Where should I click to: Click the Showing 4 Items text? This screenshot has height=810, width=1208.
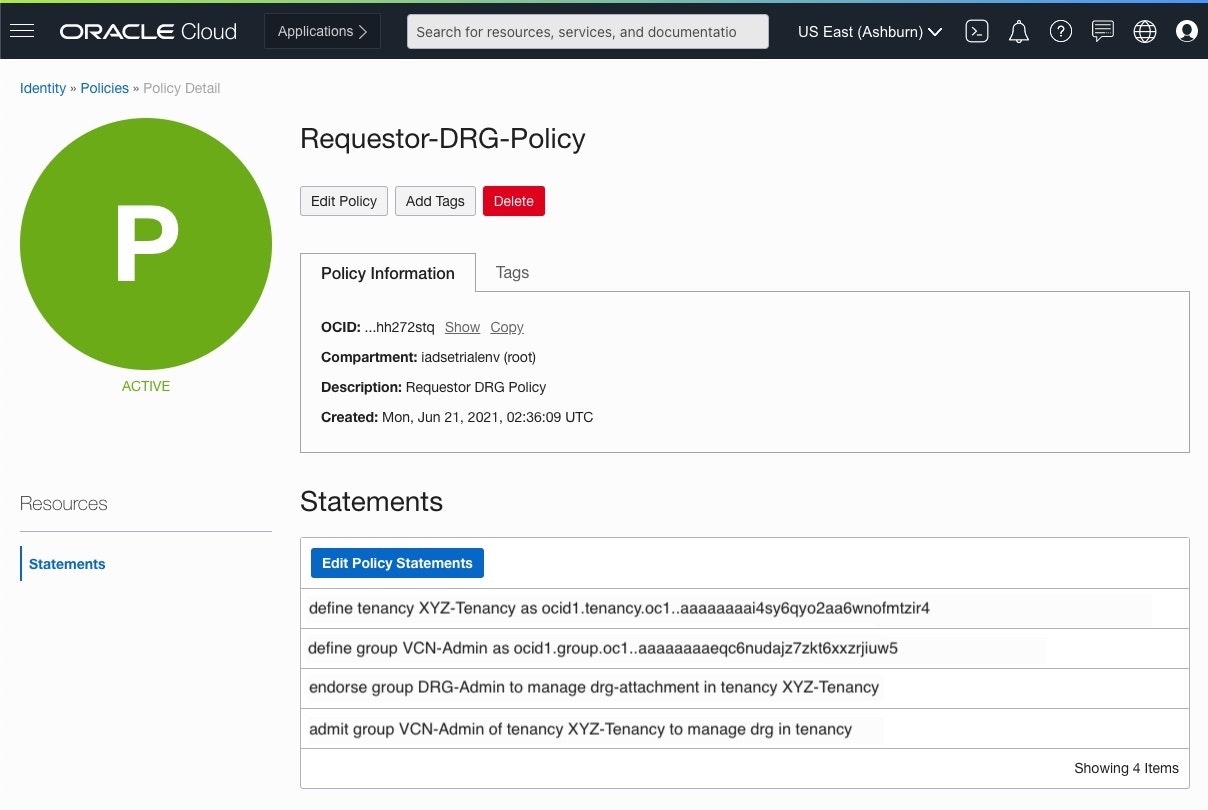click(1126, 768)
